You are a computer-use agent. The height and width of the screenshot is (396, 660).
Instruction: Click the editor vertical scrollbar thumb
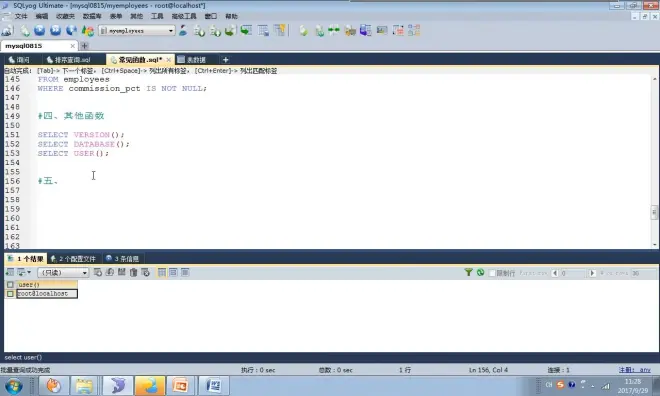coord(654,212)
